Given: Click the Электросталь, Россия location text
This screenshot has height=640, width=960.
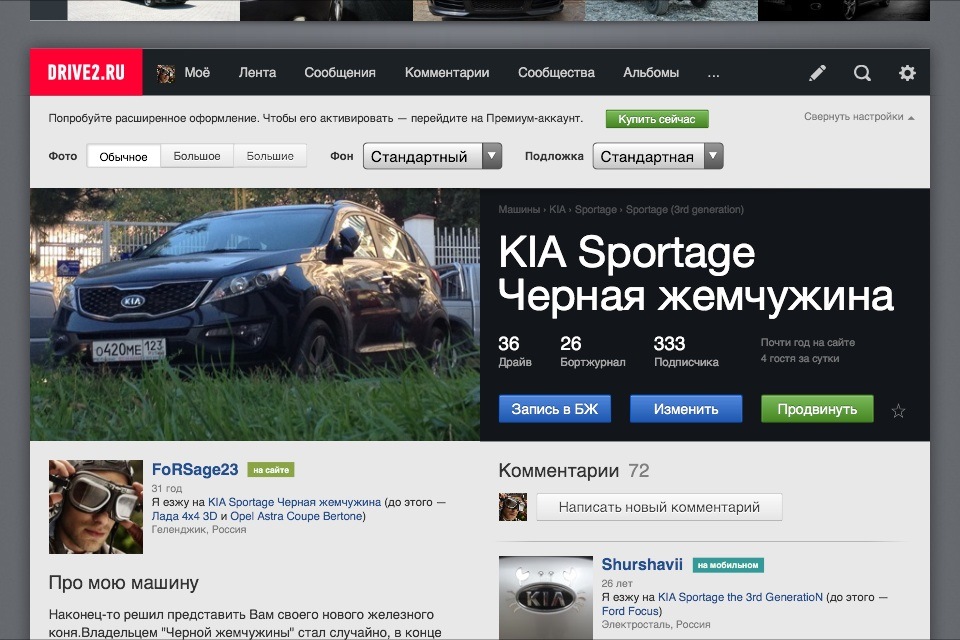Looking at the screenshot, I should (656, 625).
